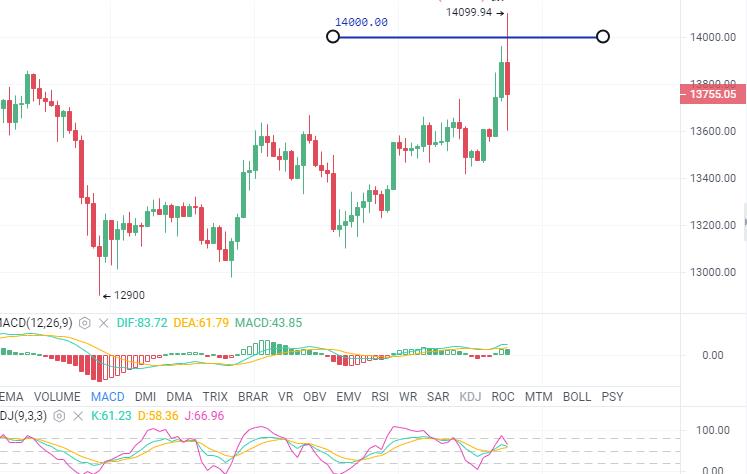
Task: Close the MACD indicator panel
Action: (x=103, y=323)
